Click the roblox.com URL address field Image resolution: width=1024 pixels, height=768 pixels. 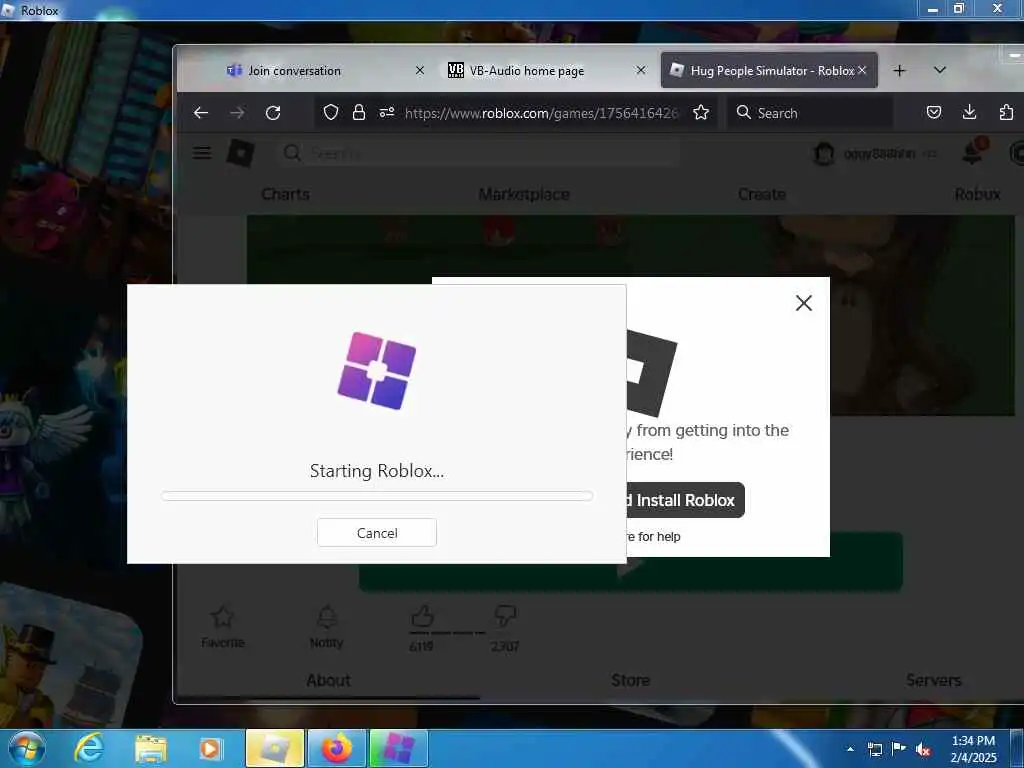(x=541, y=113)
